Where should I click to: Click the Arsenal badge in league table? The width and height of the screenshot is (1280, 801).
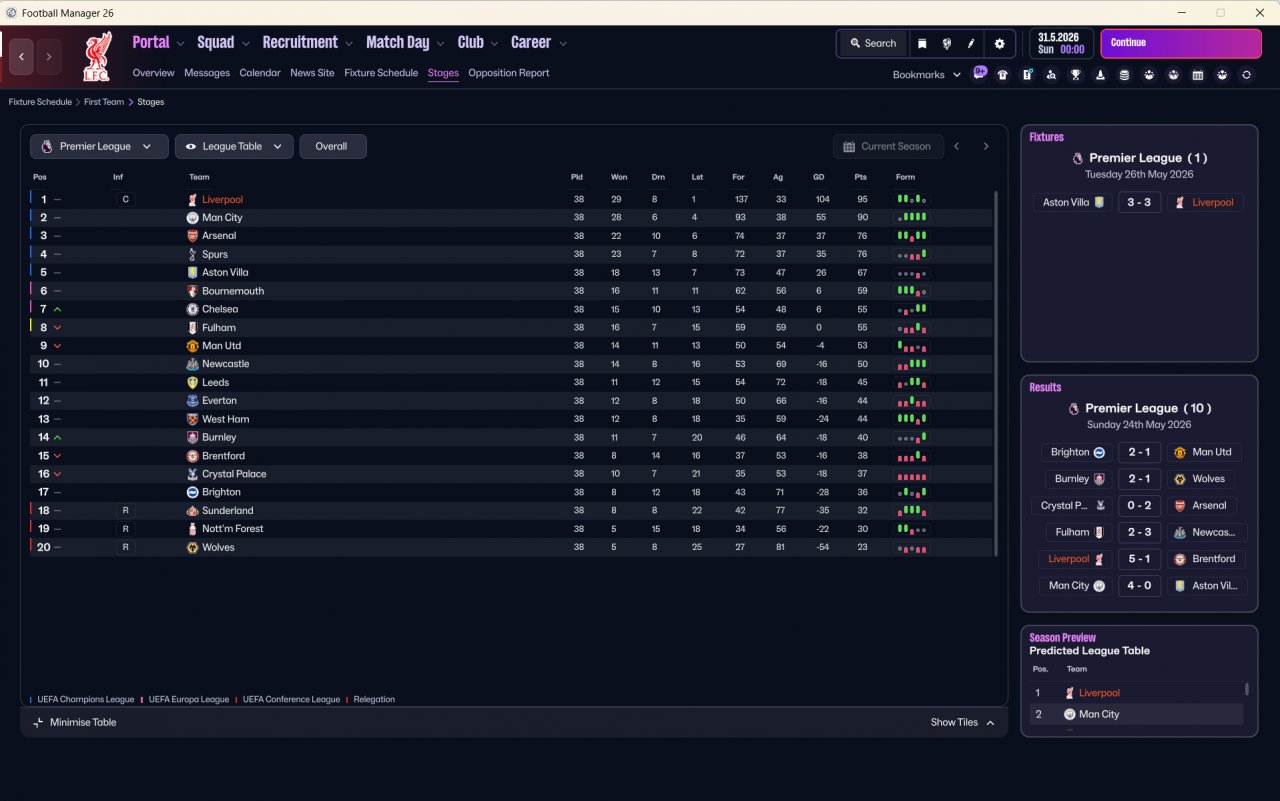192,236
